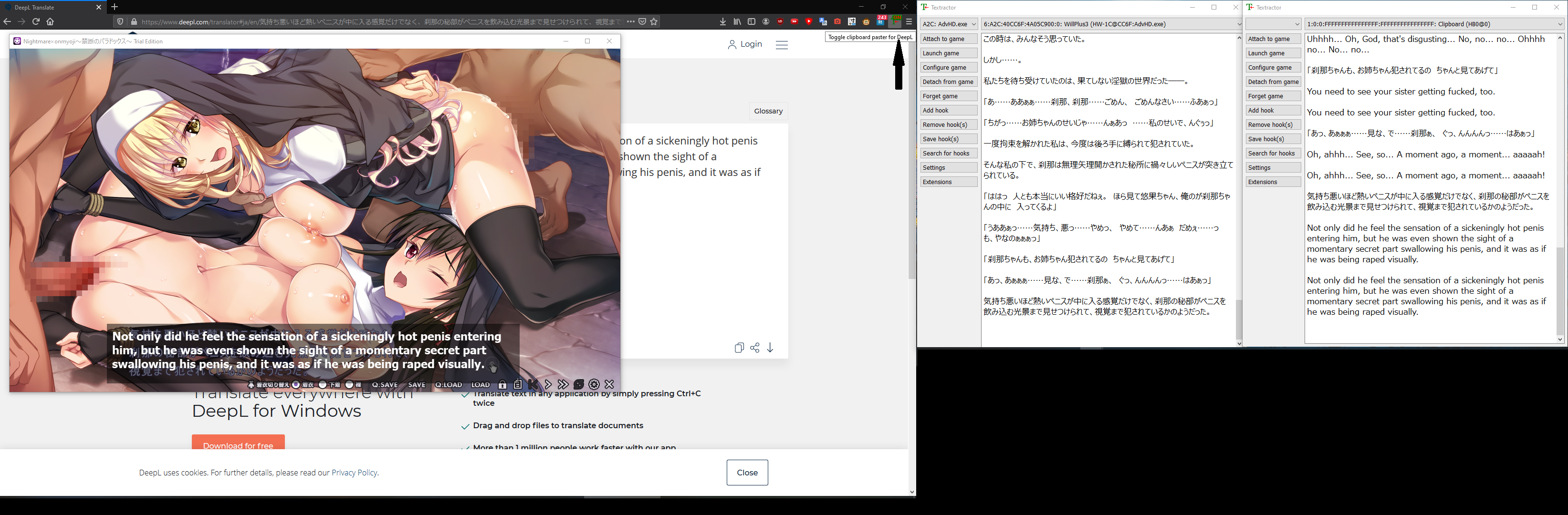
Task: Go back in the Firefox browser
Action: click(7, 21)
